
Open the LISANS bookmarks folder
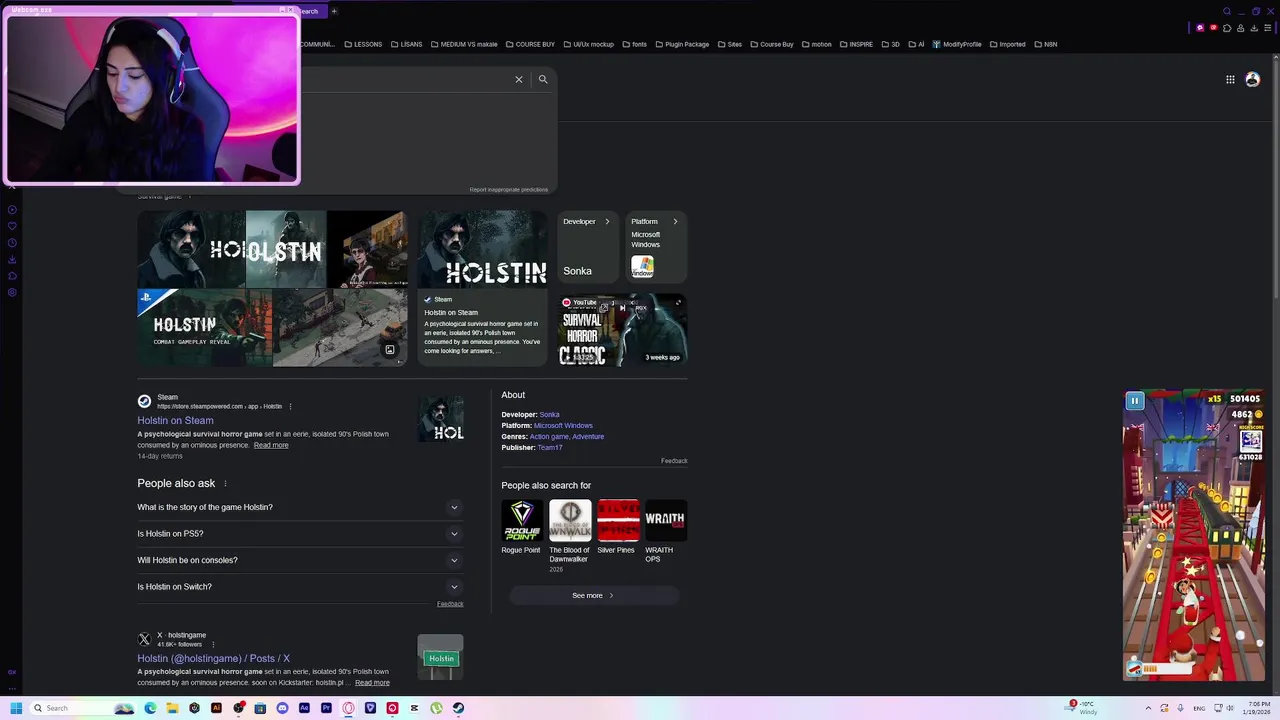pyautogui.click(x=406, y=44)
